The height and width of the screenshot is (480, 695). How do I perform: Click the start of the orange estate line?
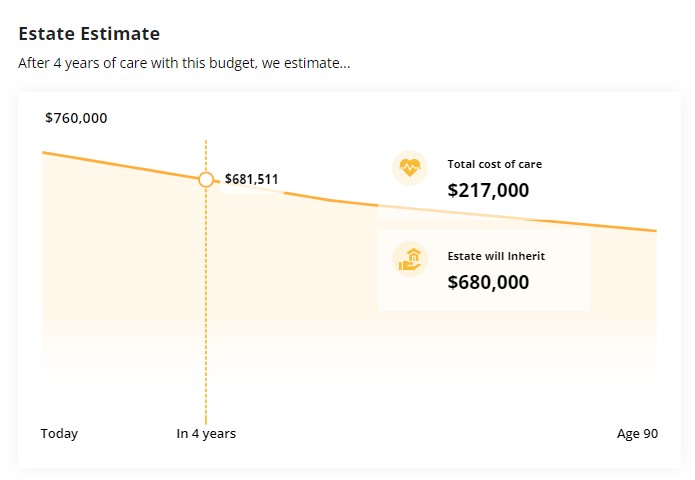[x=45, y=153]
